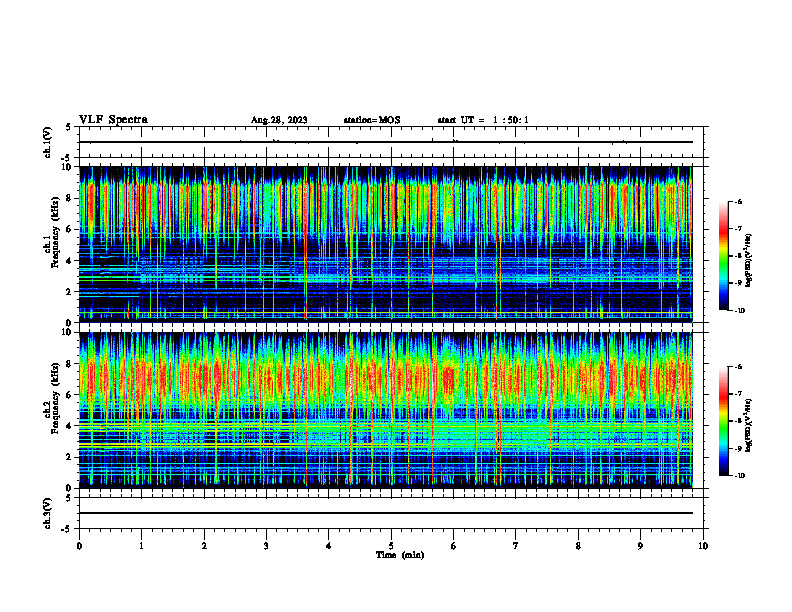Image resolution: width=792 pixels, height=612 pixels.
Task: Click time axis tick label "4"
Action: tap(329, 546)
